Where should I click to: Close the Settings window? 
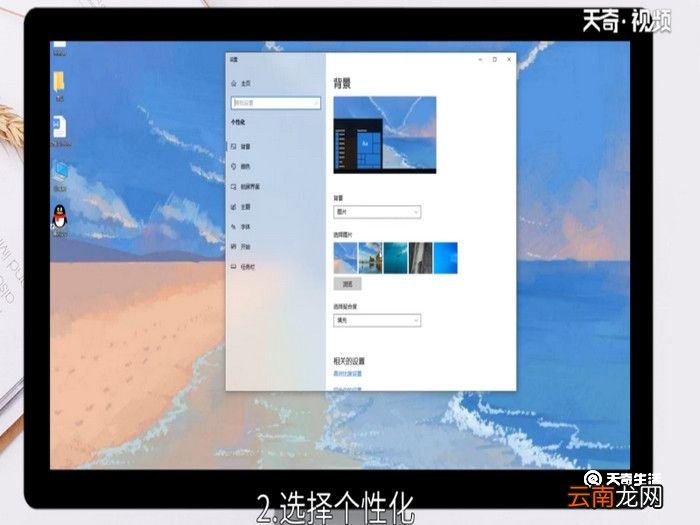click(x=509, y=59)
